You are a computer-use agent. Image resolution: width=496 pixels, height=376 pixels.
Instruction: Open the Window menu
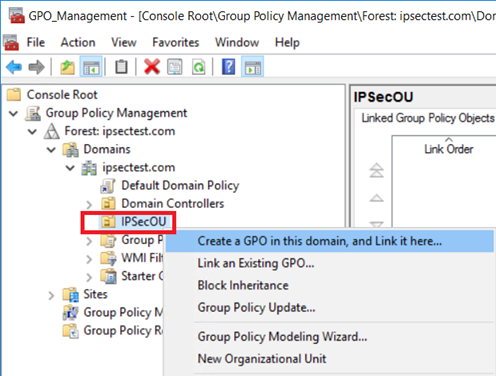(x=237, y=42)
